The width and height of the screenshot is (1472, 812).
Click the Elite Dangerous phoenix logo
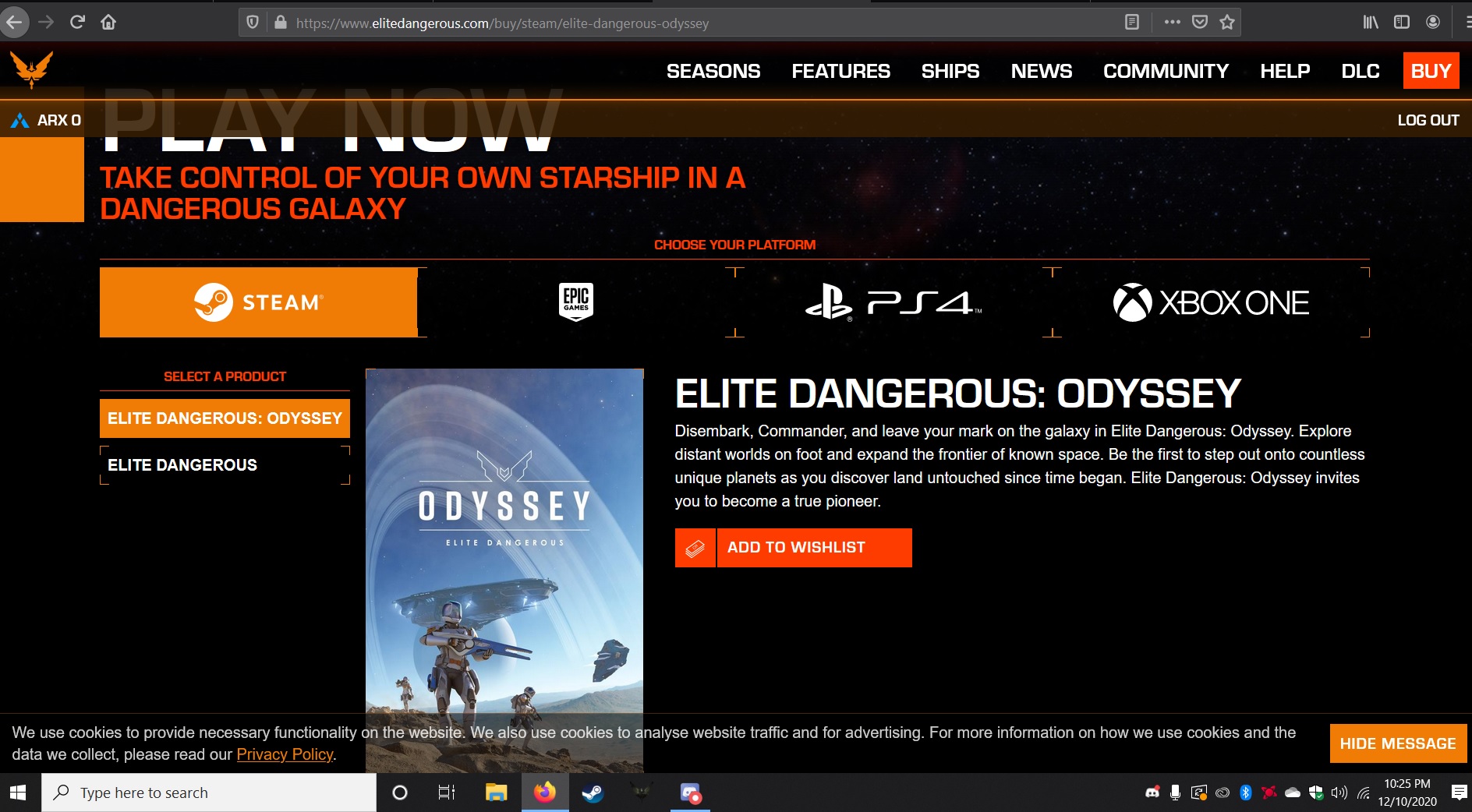tap(31, 69)
